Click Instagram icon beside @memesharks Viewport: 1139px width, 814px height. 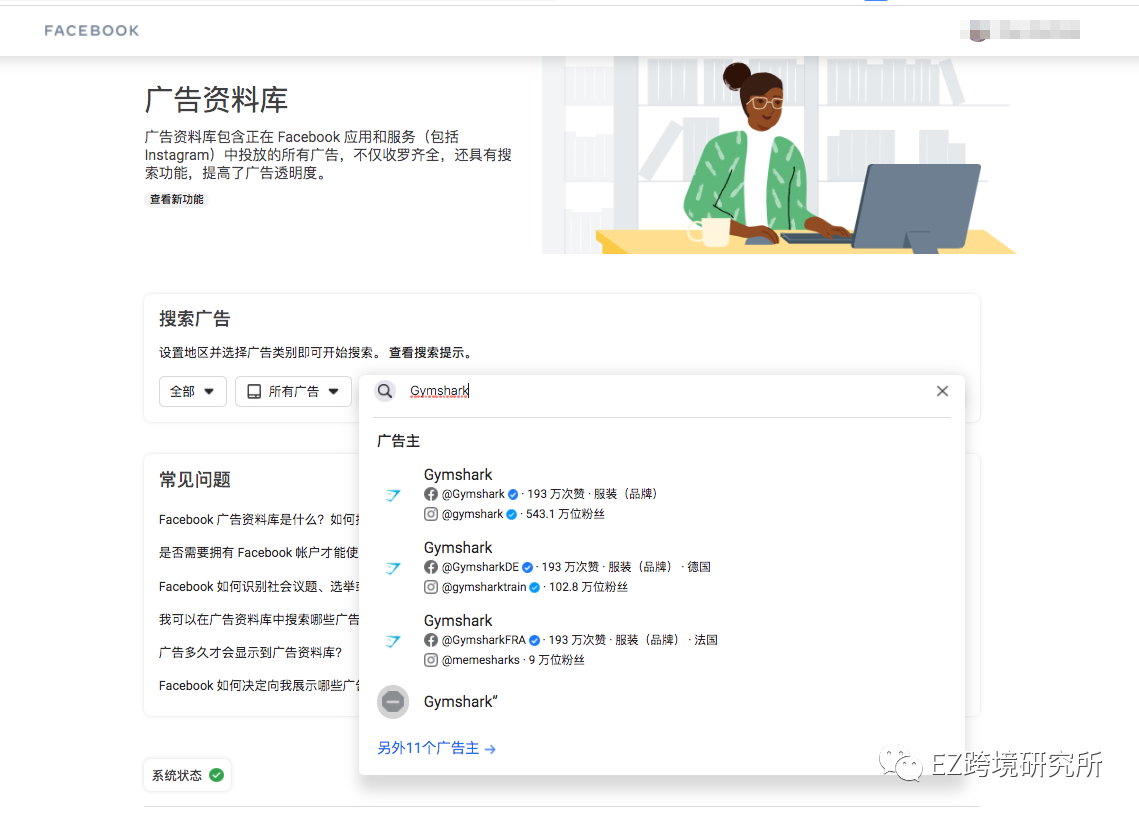pyautogui.click(x=431, y=660)
